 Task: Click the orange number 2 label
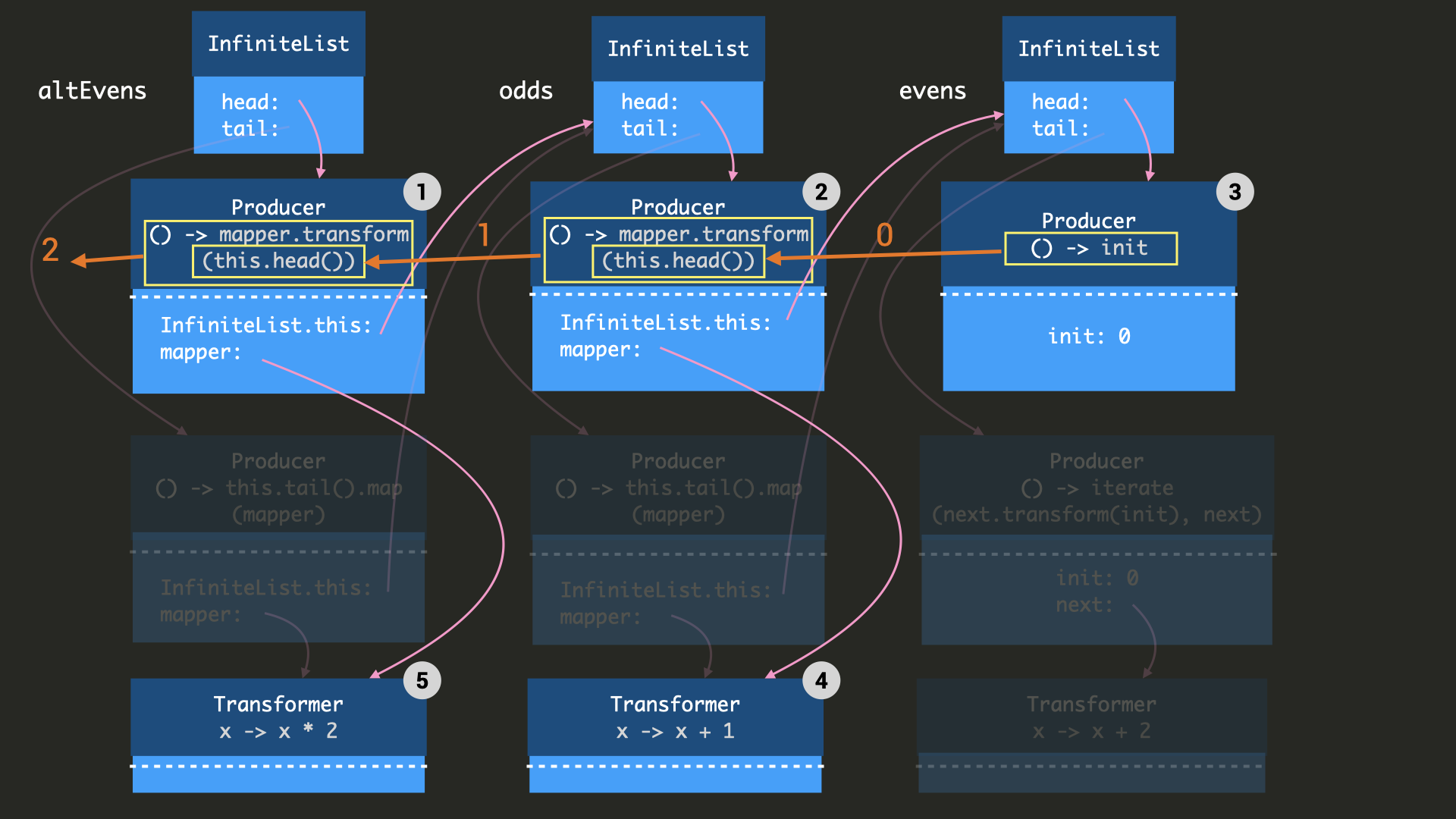point(50,250)
